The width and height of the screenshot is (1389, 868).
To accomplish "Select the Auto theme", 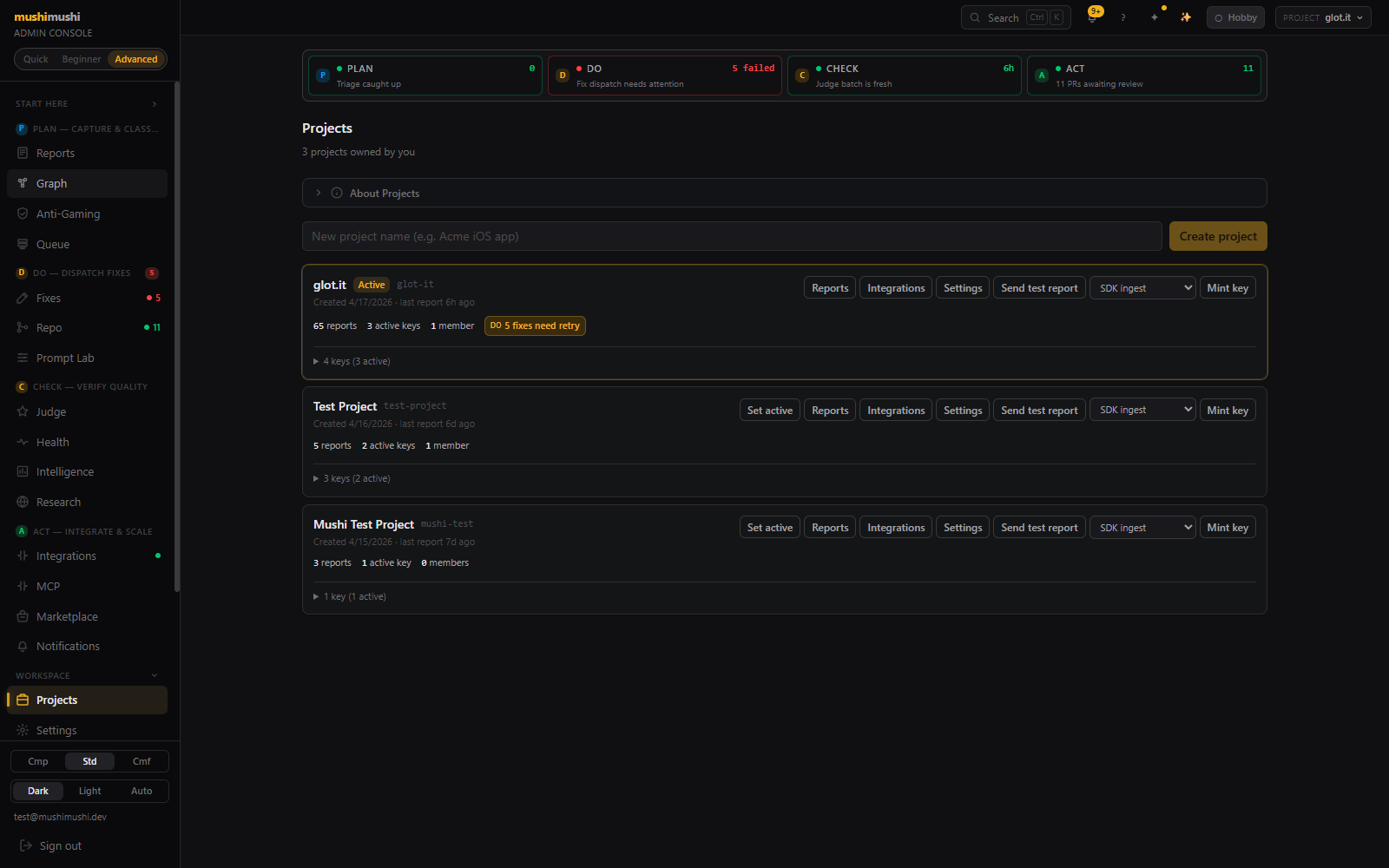I will 142,791.
